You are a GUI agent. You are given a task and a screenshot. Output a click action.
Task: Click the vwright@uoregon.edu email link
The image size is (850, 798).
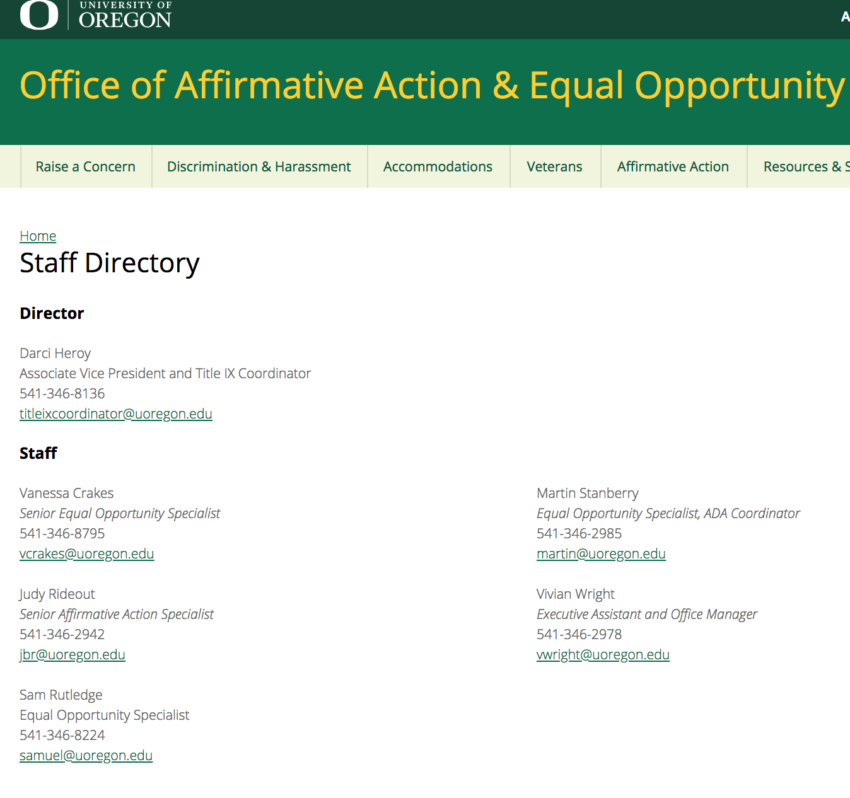(603, 654)
